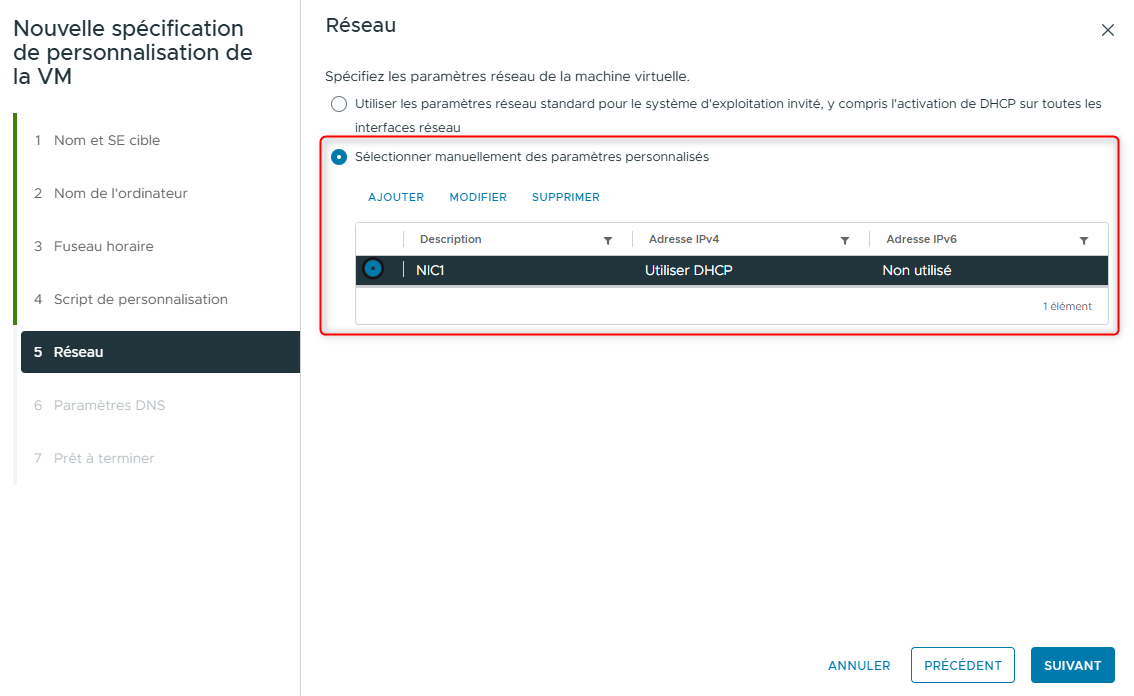Select standard network settings with DHCP

click(339, 103)
